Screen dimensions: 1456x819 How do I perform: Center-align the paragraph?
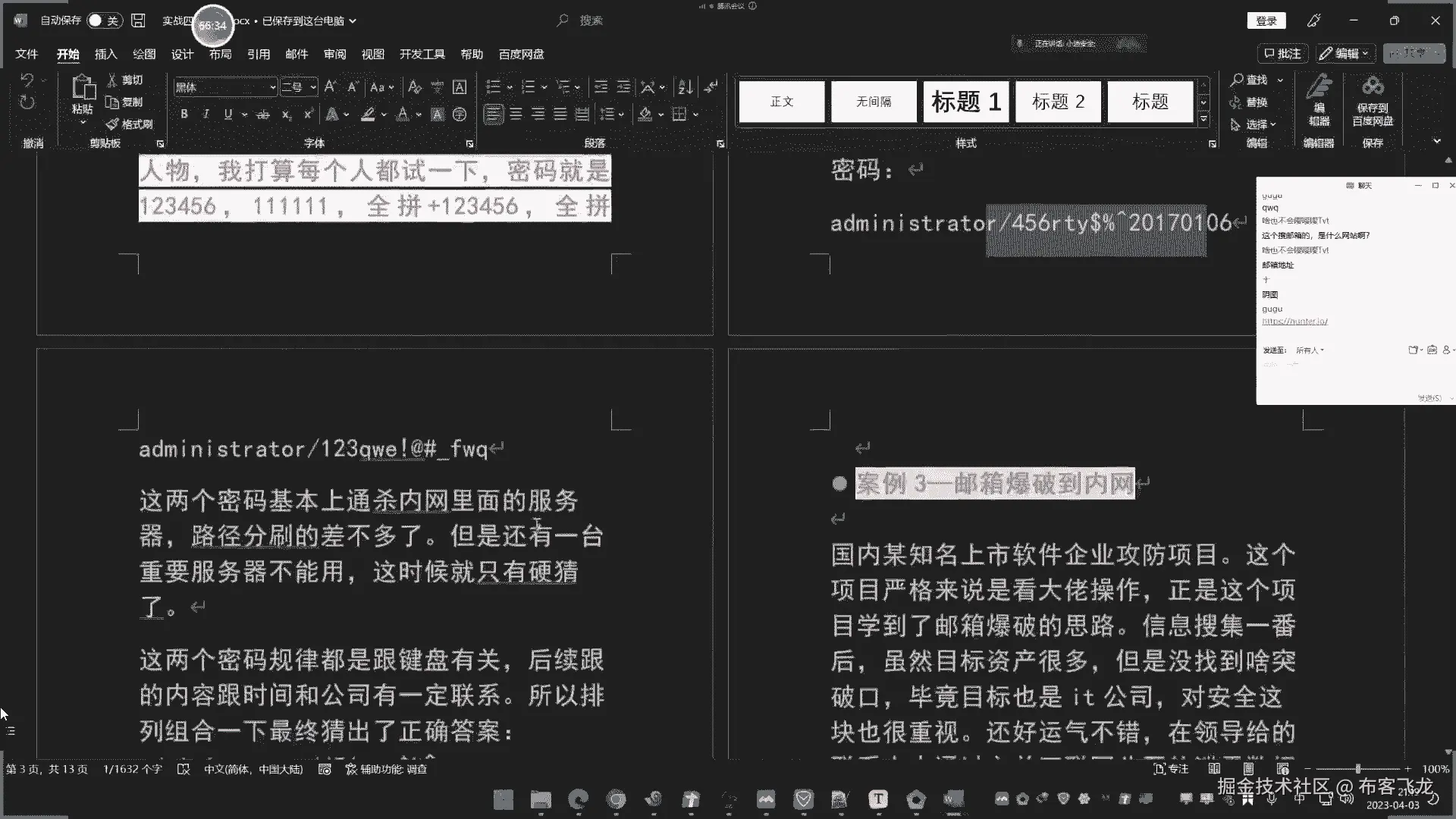pos(516,115)
